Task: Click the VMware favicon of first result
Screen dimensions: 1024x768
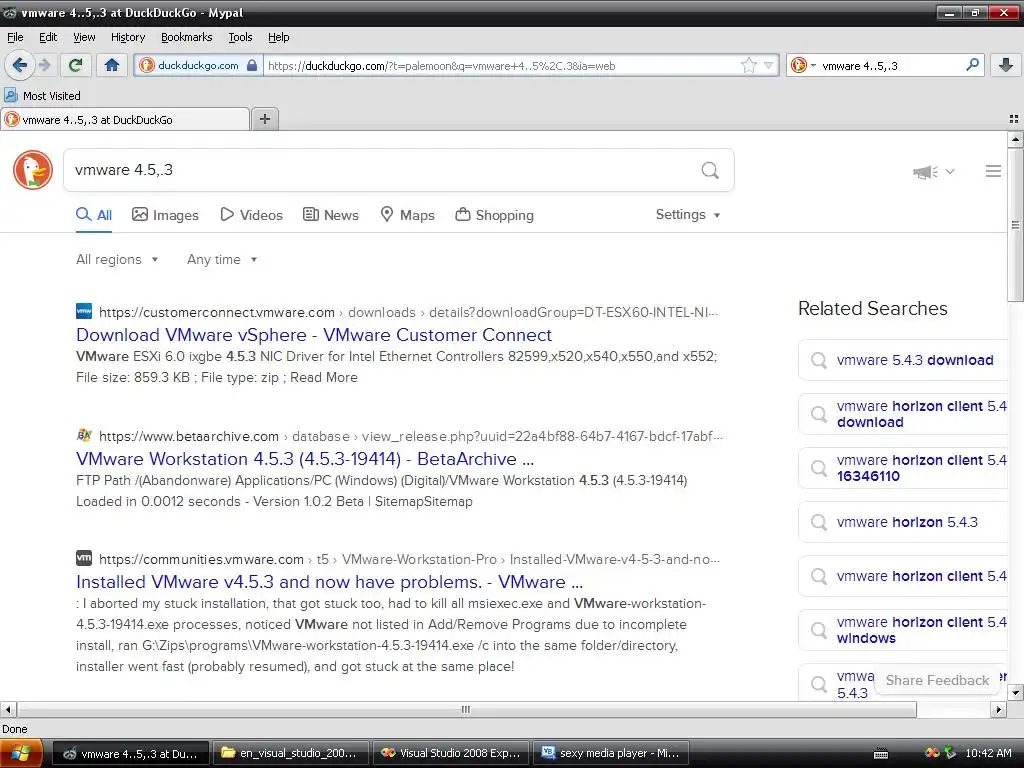Action: pyautogui.click(x=84, y=312)
